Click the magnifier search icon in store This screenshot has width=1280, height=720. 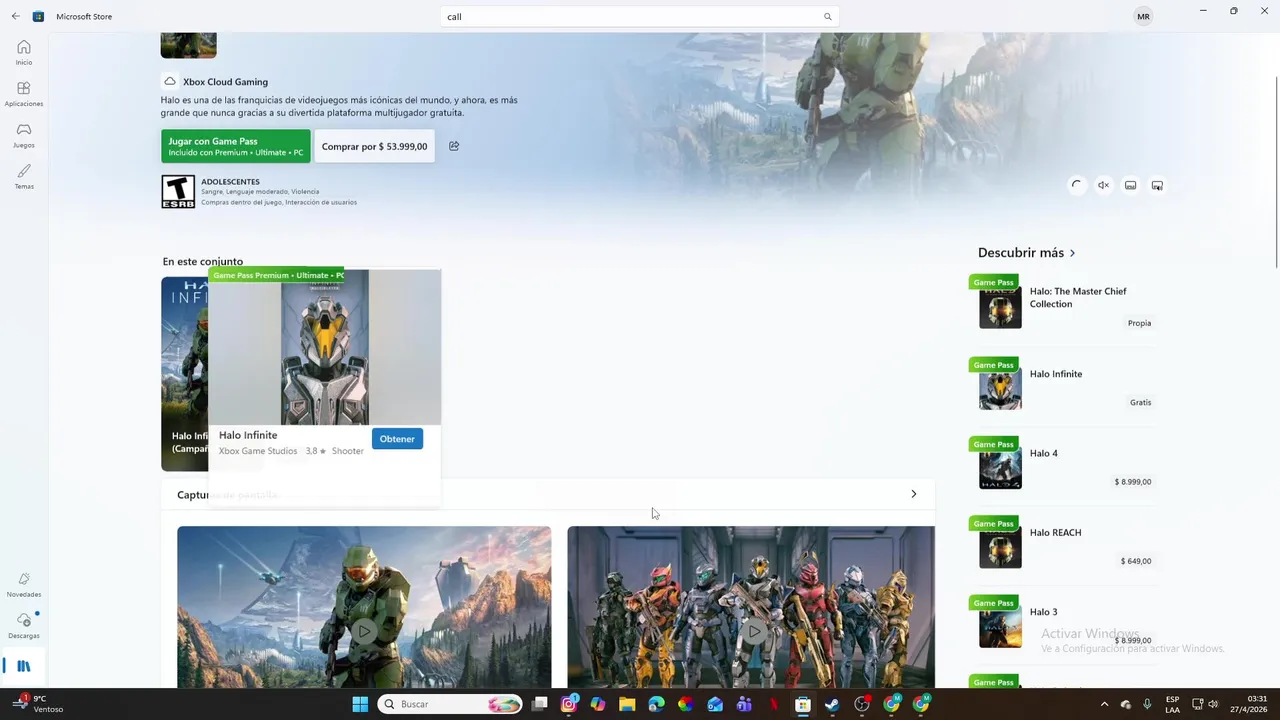pyautogui.click(x=827, y=16)
